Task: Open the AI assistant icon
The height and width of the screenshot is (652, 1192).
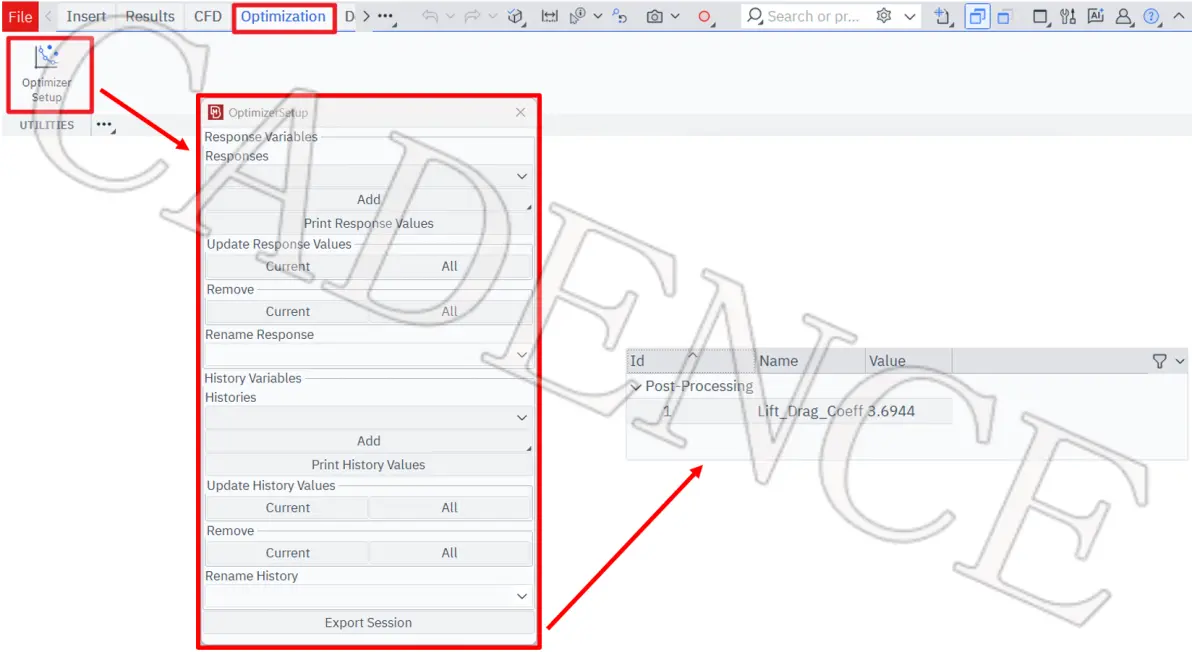Action: pyautogui.click(x=1095, y=16)
